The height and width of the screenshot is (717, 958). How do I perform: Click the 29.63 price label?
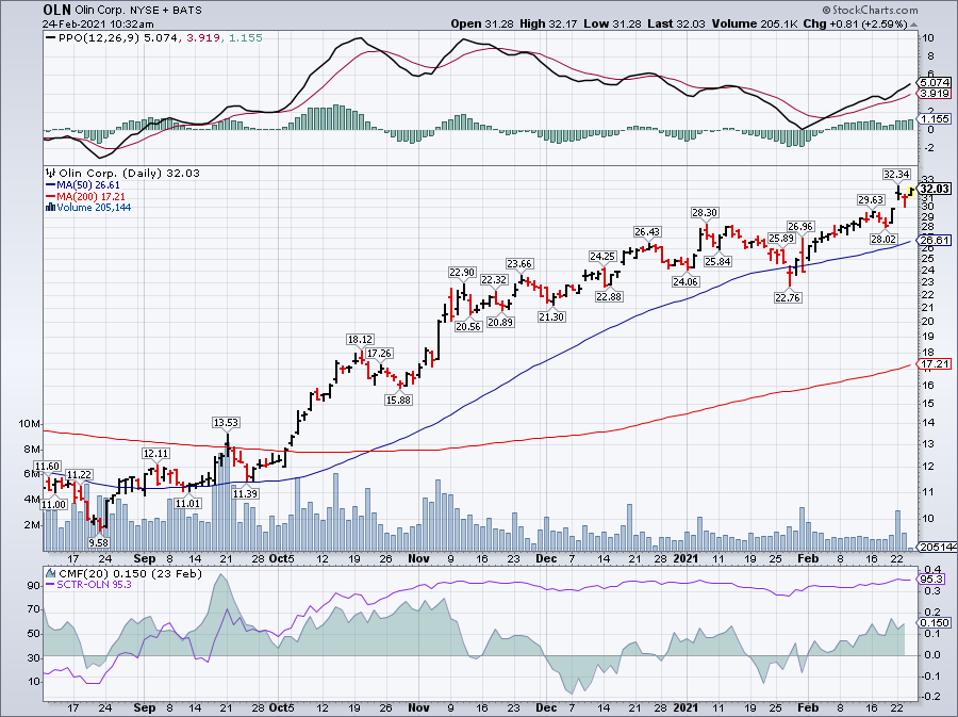[x=870, y=200]
